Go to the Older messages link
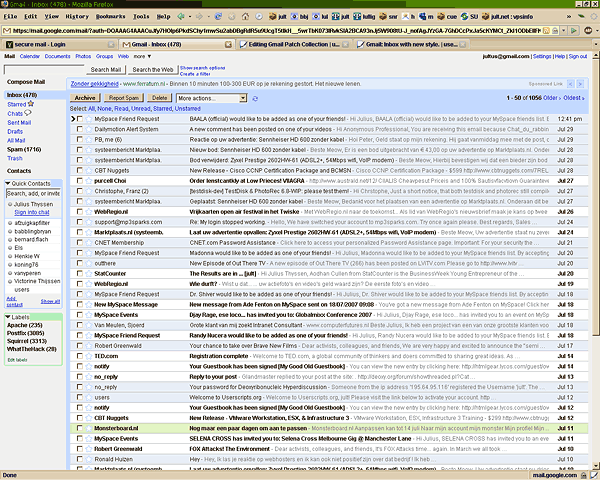 pyautogui.click(x=552, y=98)
